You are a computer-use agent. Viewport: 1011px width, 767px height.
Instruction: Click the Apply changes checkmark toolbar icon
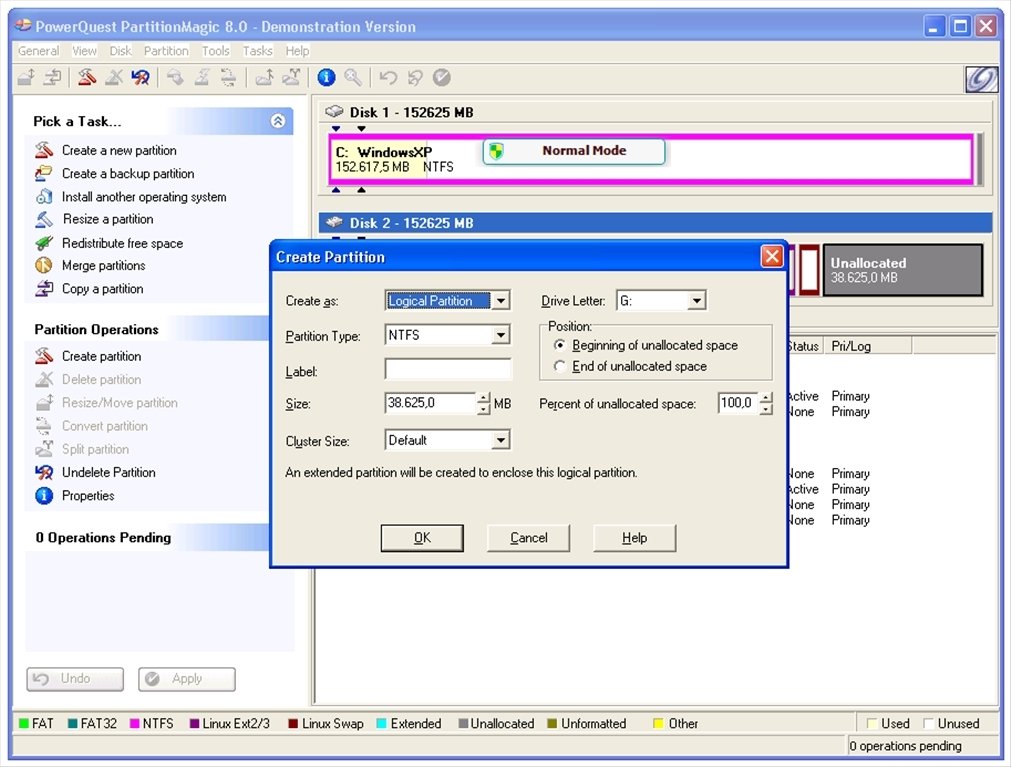click(442, 78)
